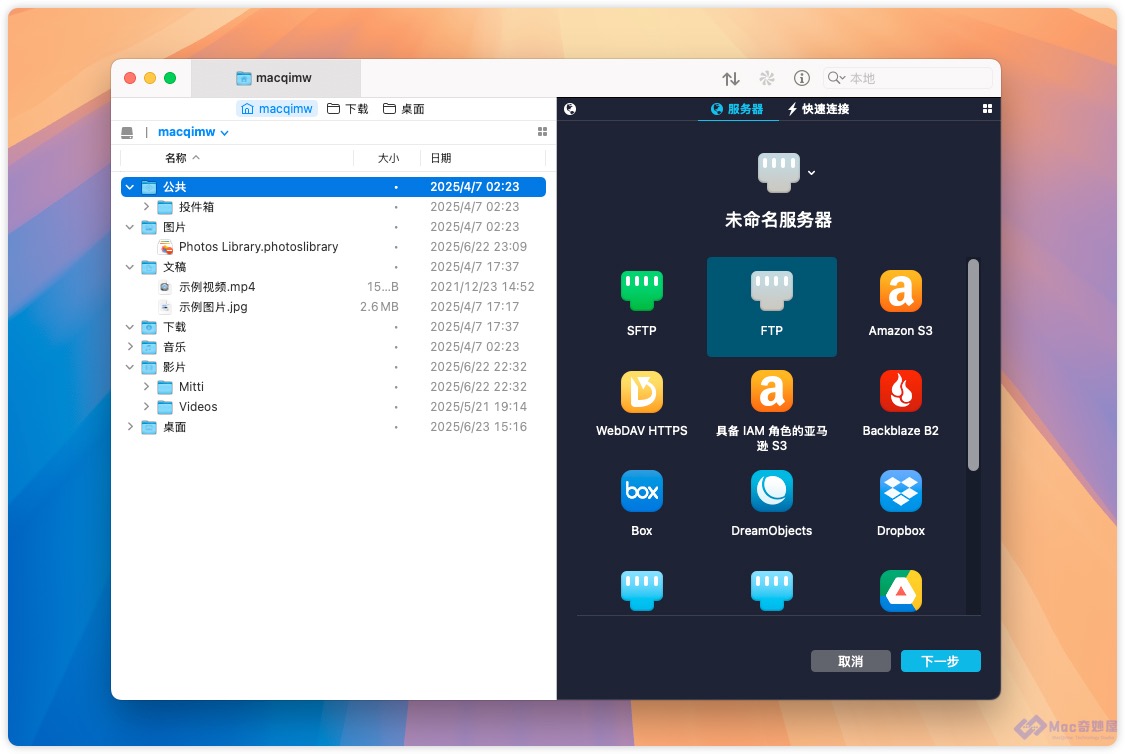Collapse the 影片 folder

(130, 367)
